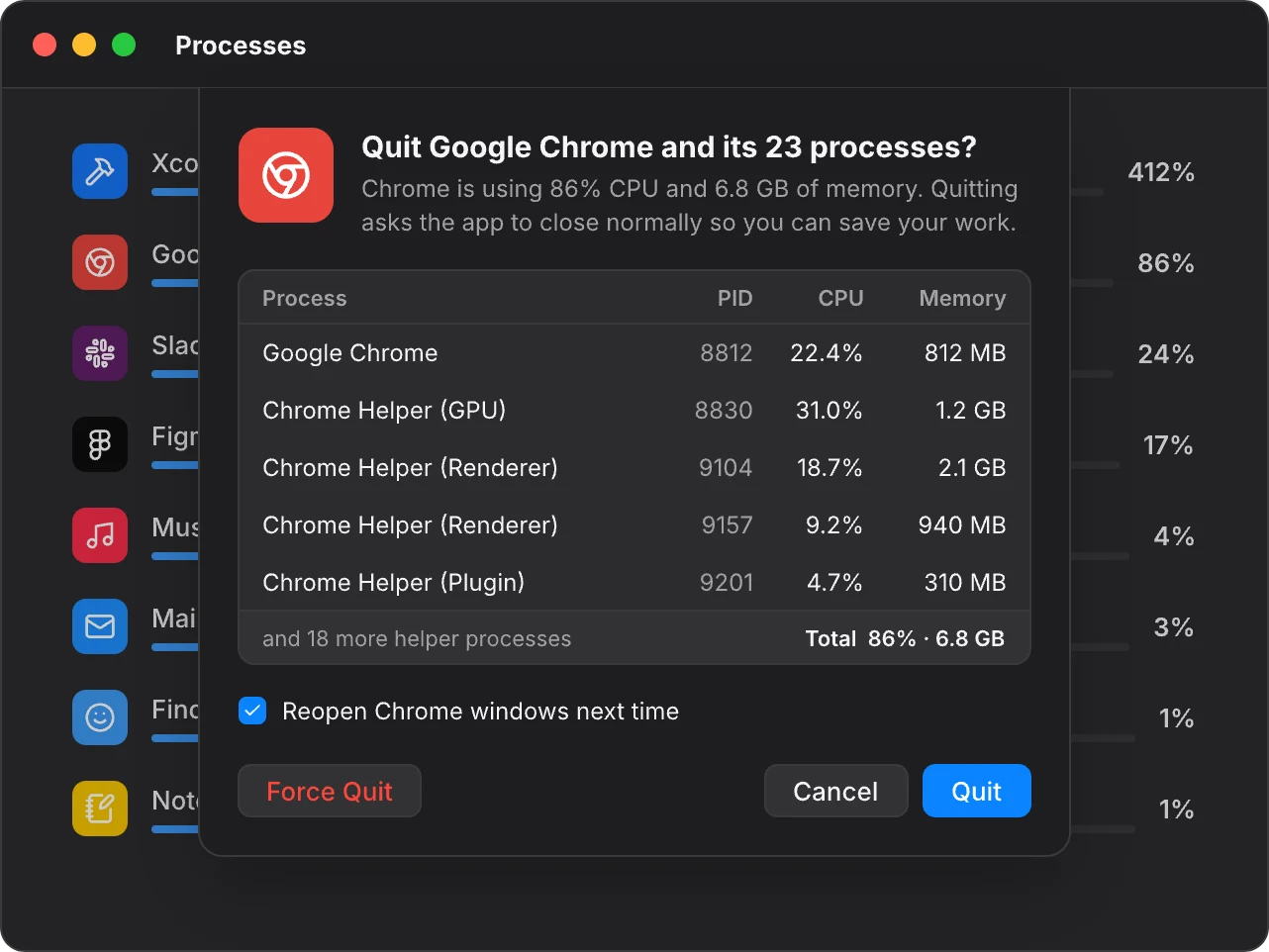
Task: Sort by the PID column header
Action: click(x=735, y=298)
